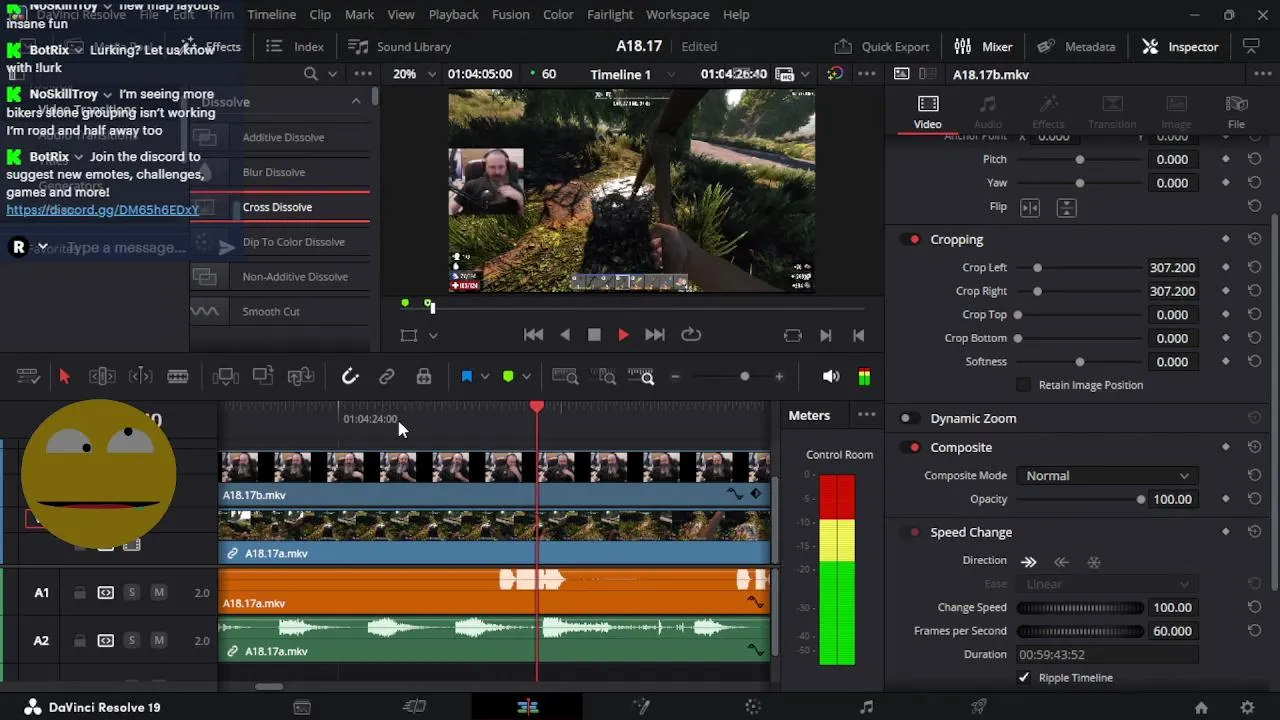1280x720 pixels.
Task: Activate the Trim Edit Mode tool
Action: click(x=102, y=376)
